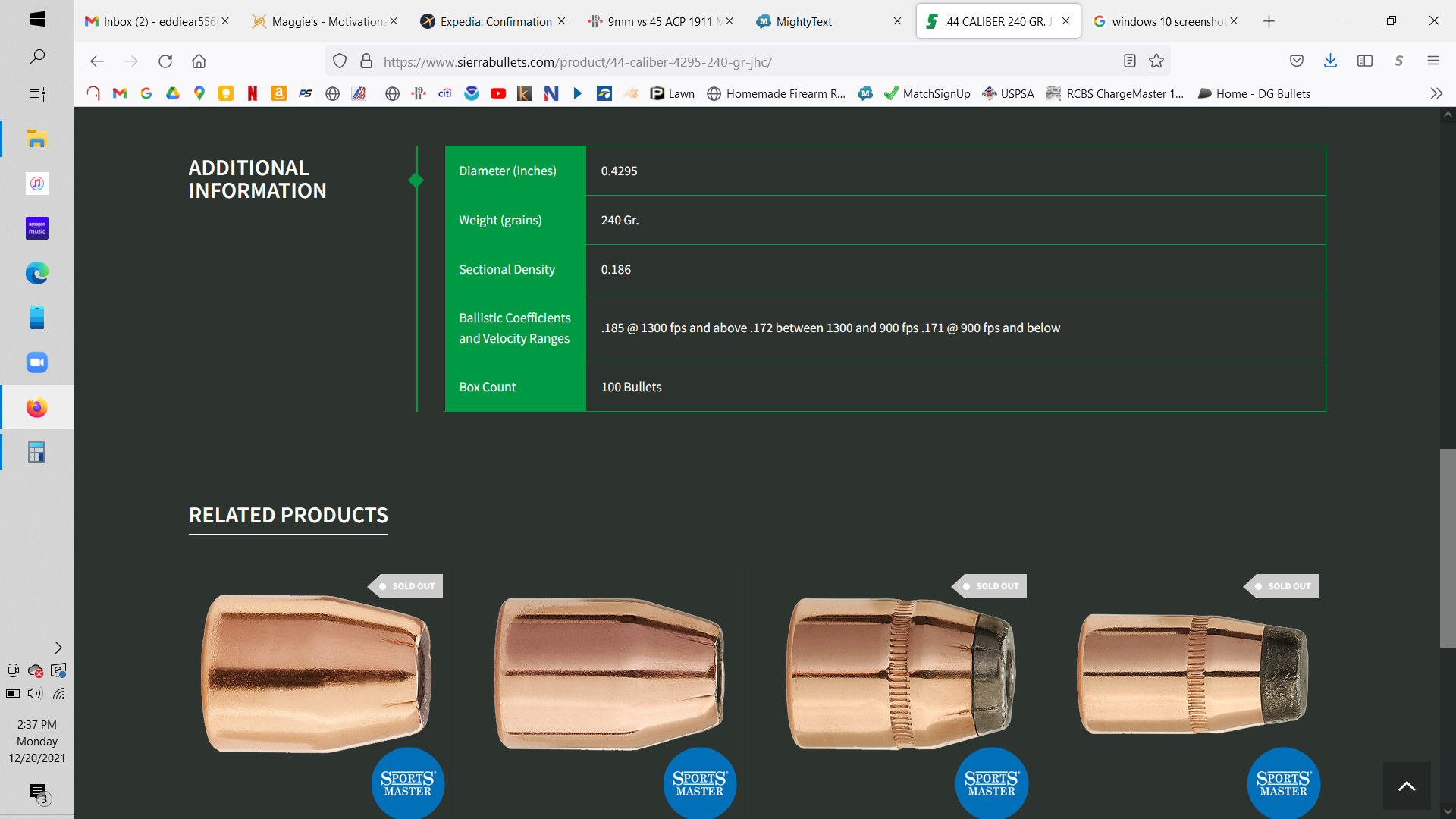Select the 0.4295 diameter value
This screenshot has width=1456, height=819.
[619, 171]
